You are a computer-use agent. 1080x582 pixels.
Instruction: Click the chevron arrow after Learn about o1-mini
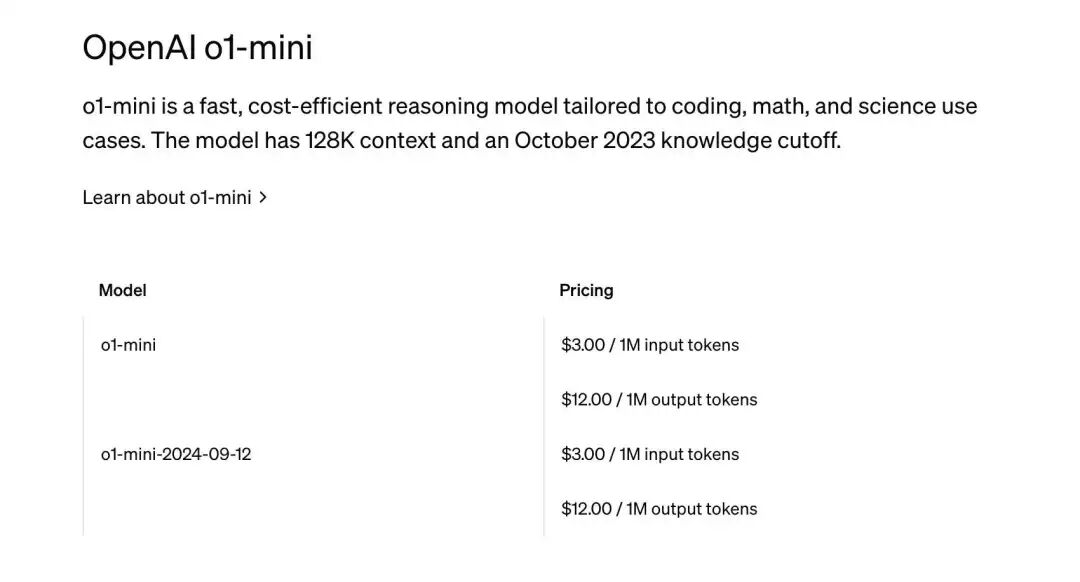pos(263,198)
